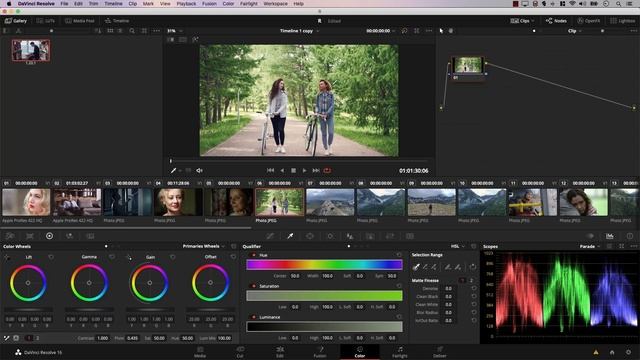Open the Scopes options three-dot menu
This screenshot has height=360, width=640.
(633, 247)
